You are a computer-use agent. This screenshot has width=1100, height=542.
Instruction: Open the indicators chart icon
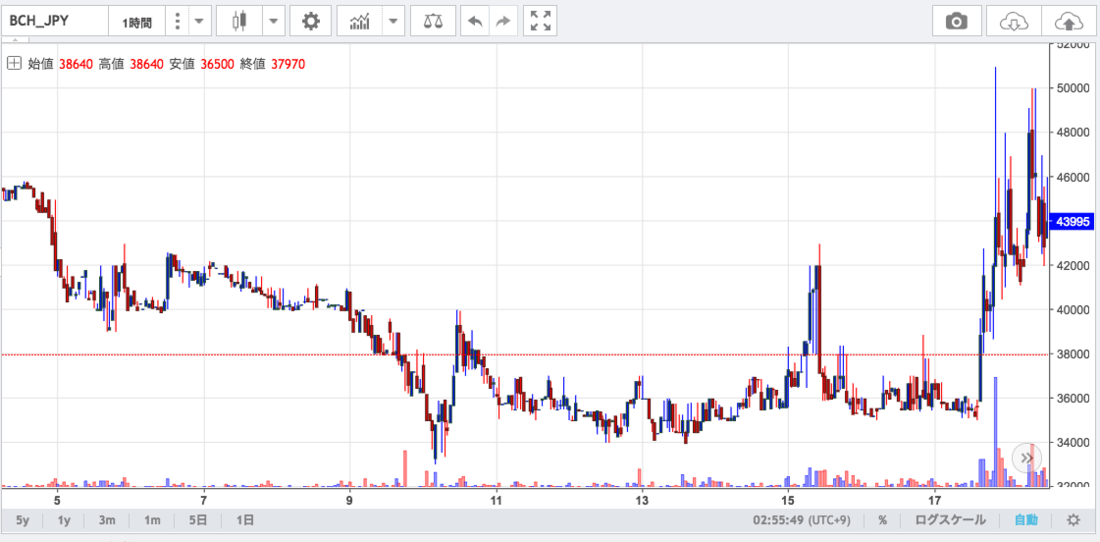pyautogui.click(x=361, y=21)
